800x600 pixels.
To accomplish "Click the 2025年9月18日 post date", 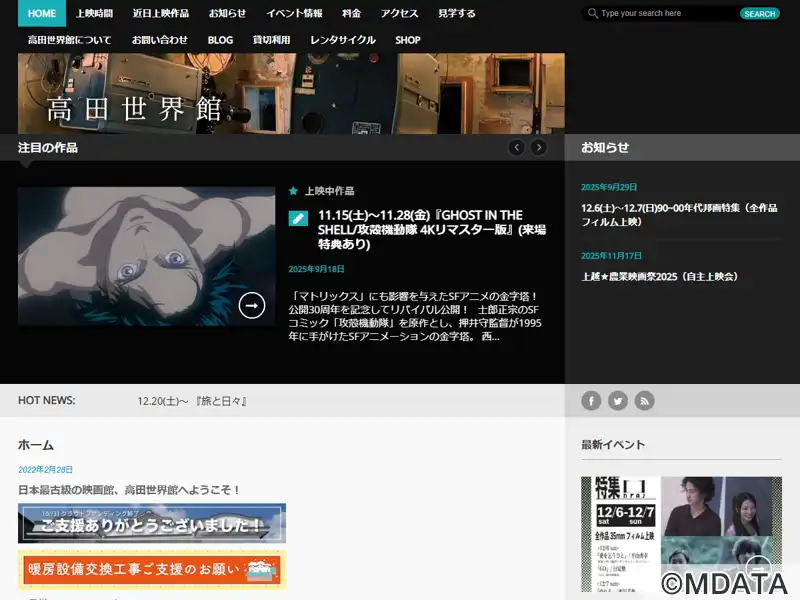I will [x=316, y=269].
